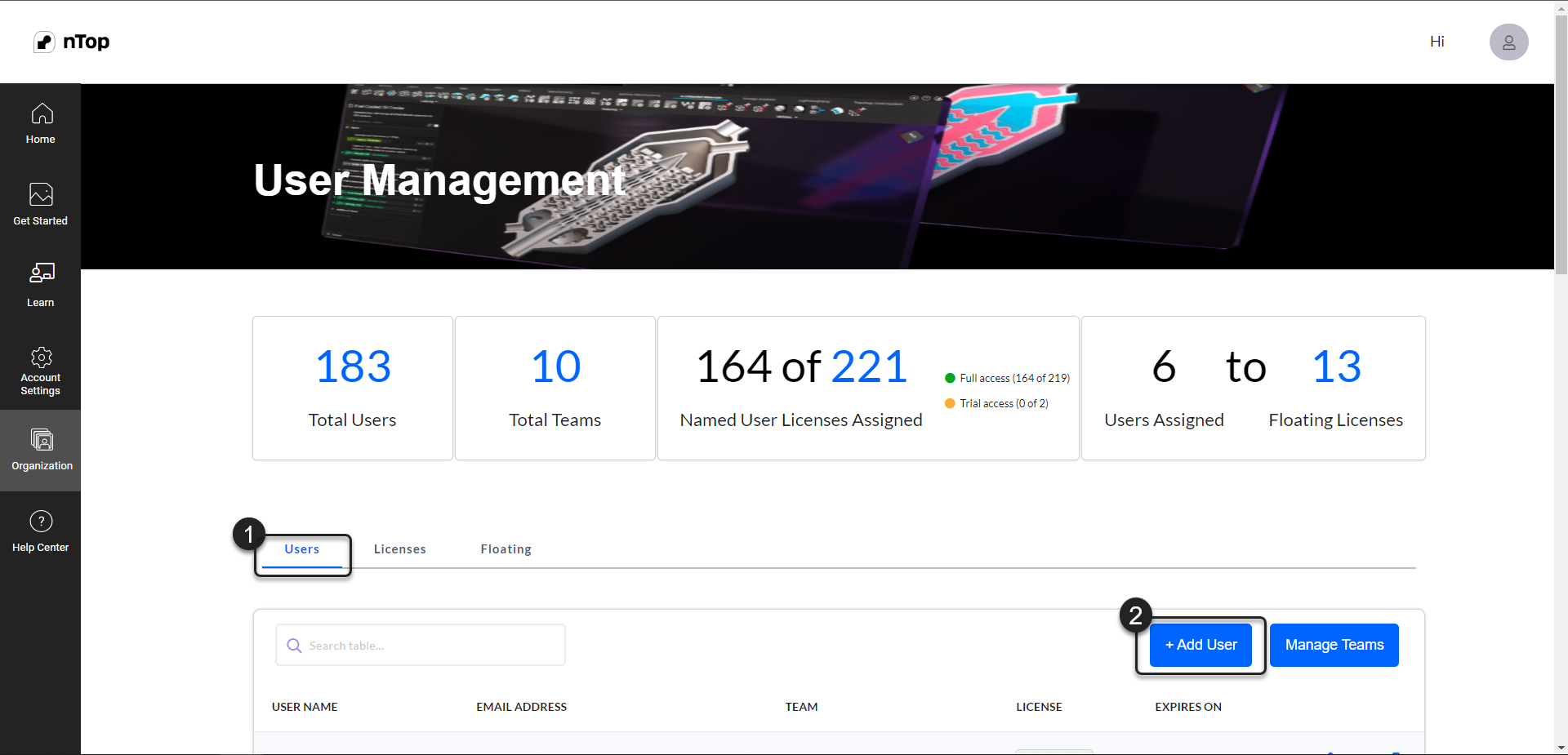Click the TEAM column header
1568x755 pixels.
tap(802, 707)
